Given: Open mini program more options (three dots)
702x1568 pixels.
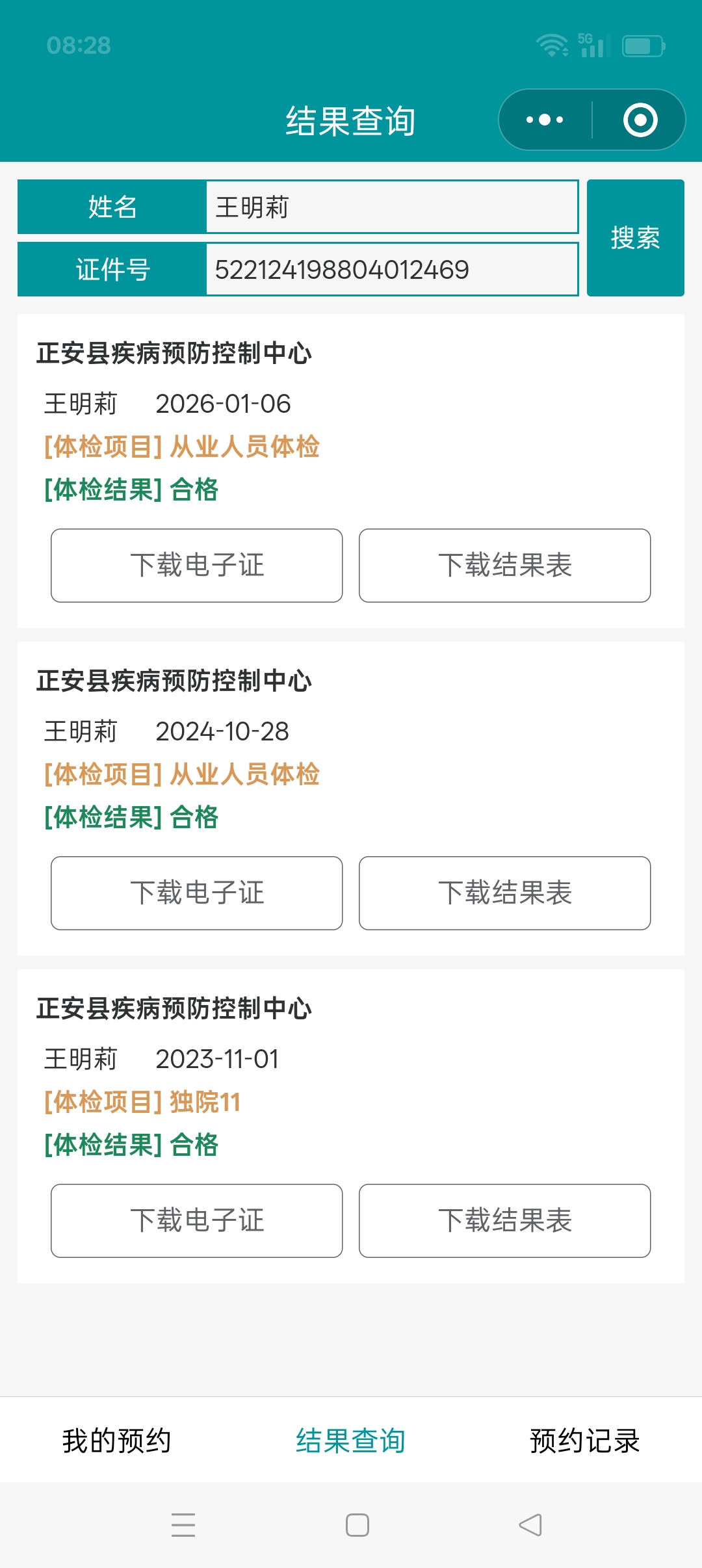Looking at the screenshot, I should pyautogui.click(x=545, y=120).
